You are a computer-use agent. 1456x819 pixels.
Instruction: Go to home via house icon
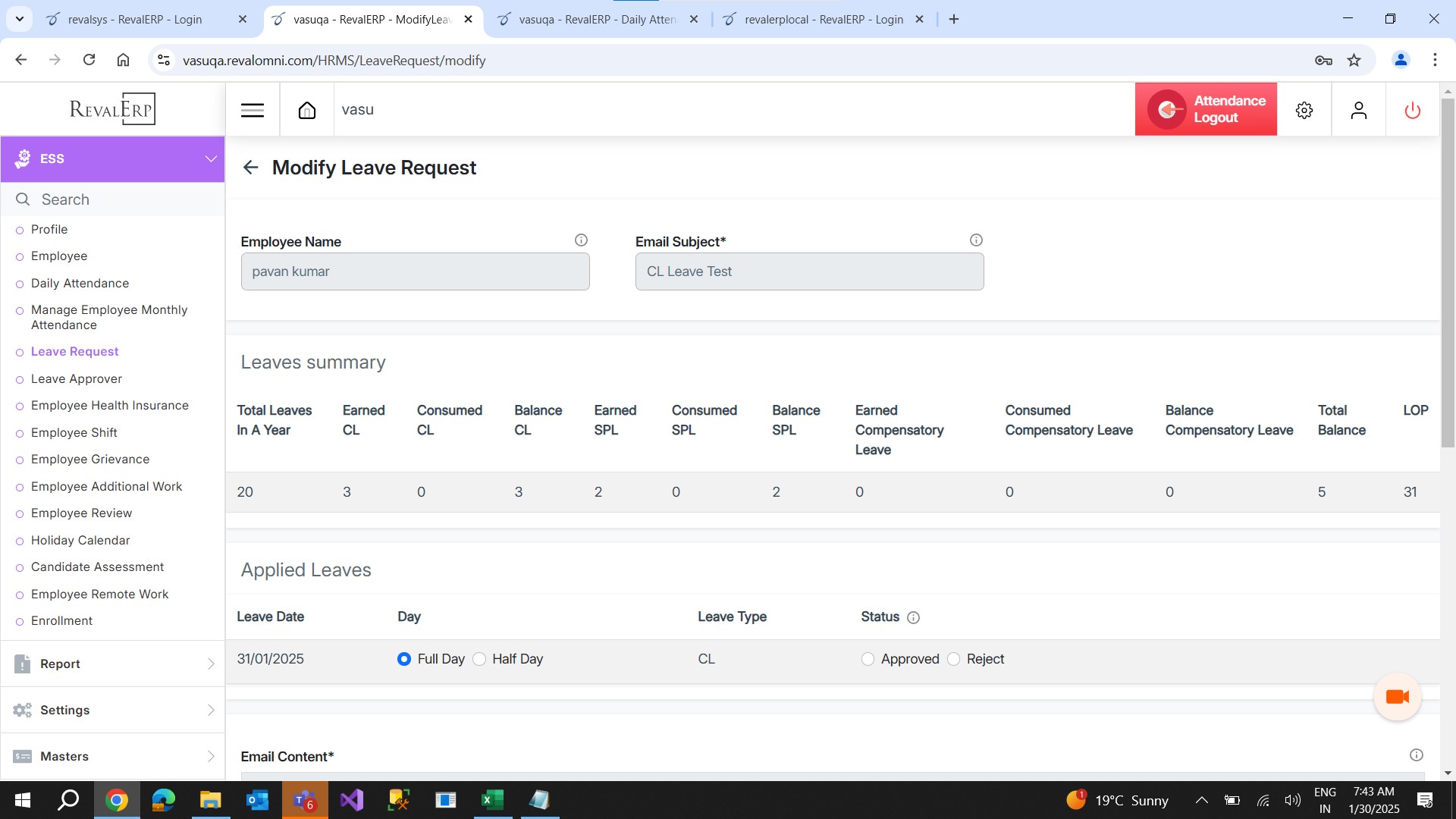[x=306, y=111]
